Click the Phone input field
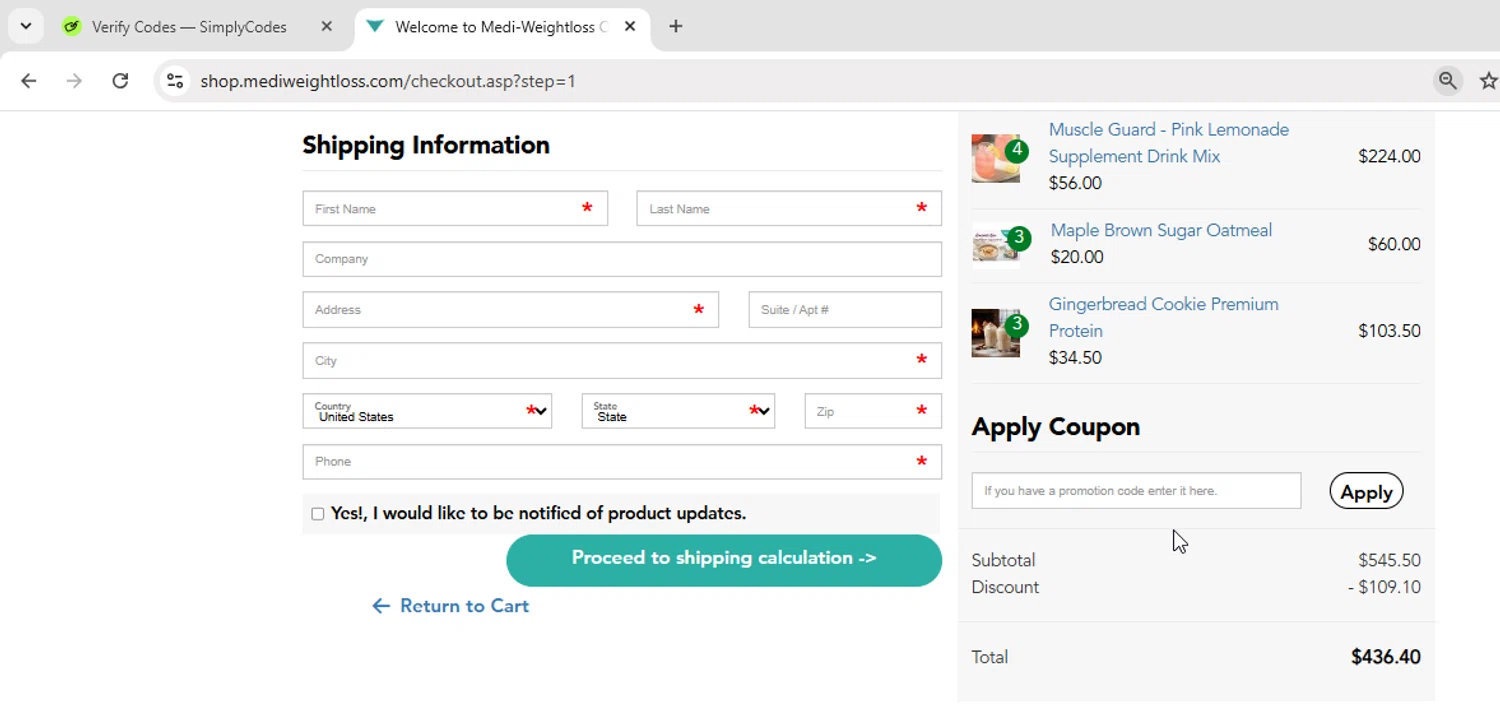The height and width of the screenshot is (716, 1500). coord(622,462)
